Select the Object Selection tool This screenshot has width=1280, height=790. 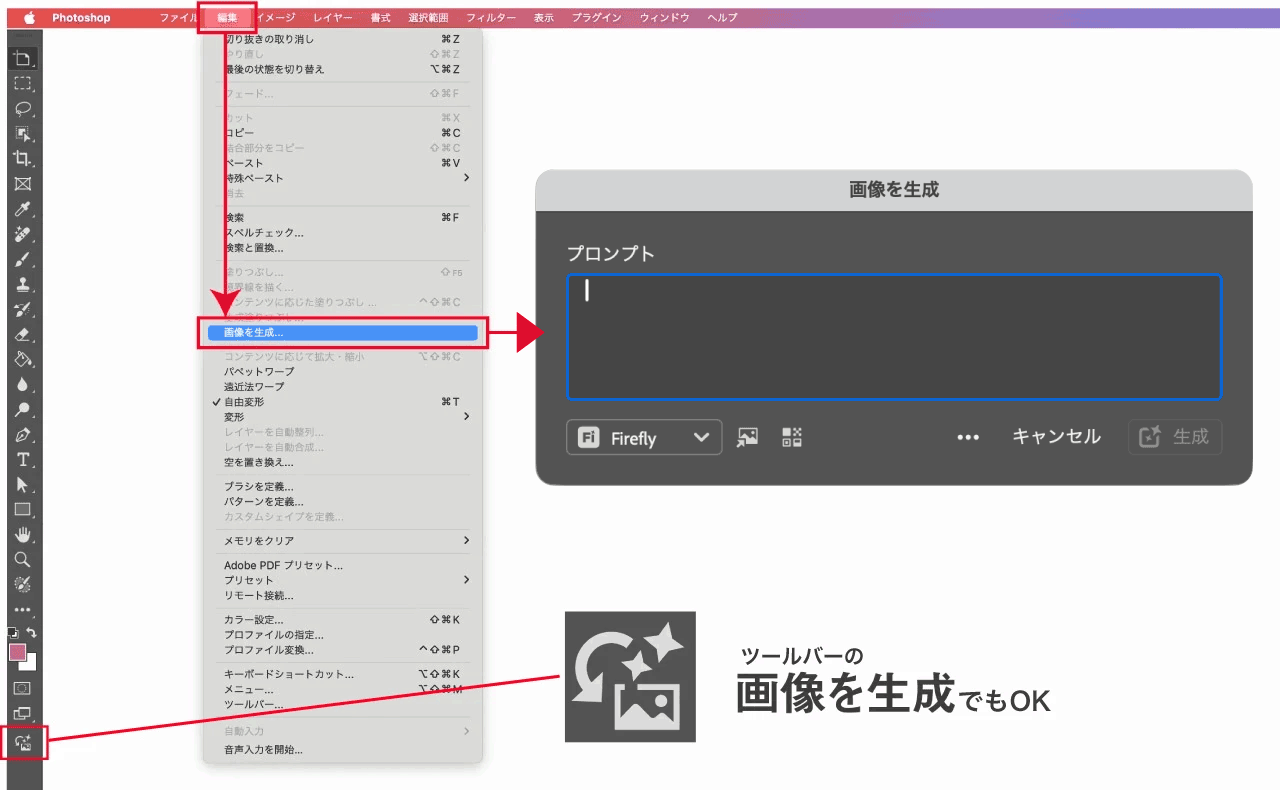[23, 134]
